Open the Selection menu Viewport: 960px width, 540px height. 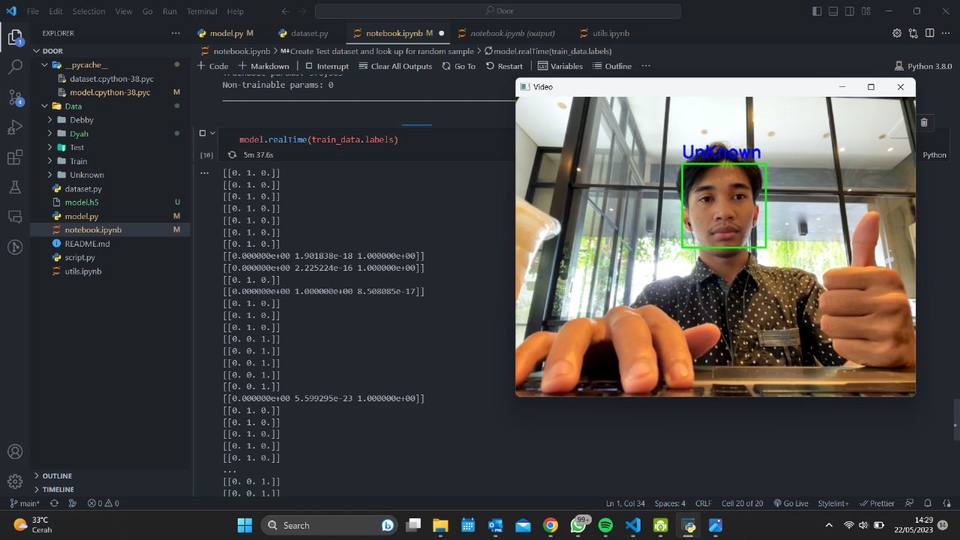(x=89, y=11)
